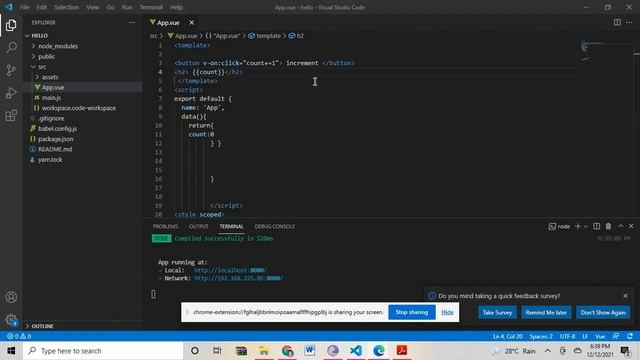Image resolution: width=640 pixels, height=360 pixels.
Task: Switch to the OUTPUT panel tab
Action: click(199, 226)
